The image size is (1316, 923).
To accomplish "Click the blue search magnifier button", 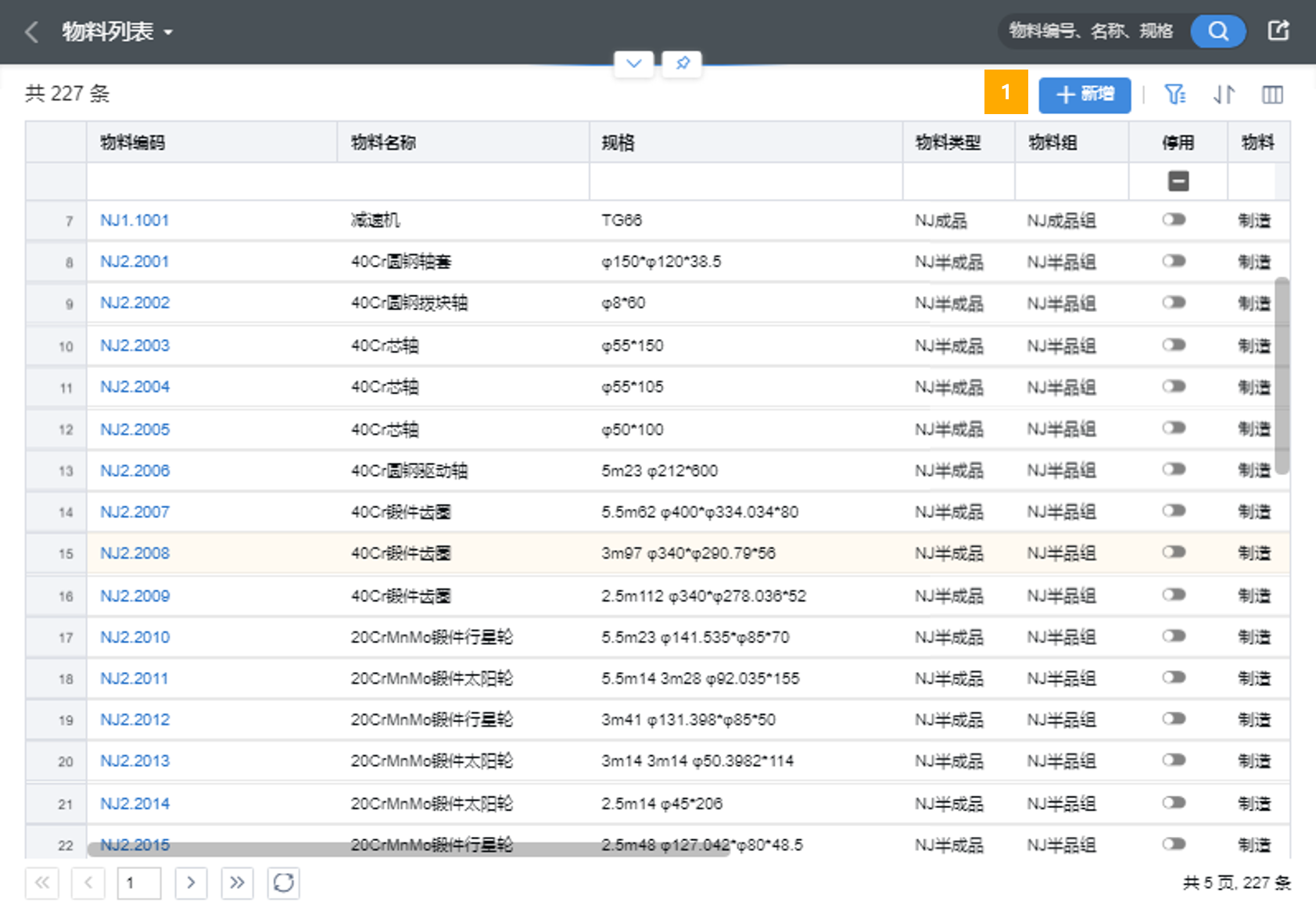I will pos(1217,31).
